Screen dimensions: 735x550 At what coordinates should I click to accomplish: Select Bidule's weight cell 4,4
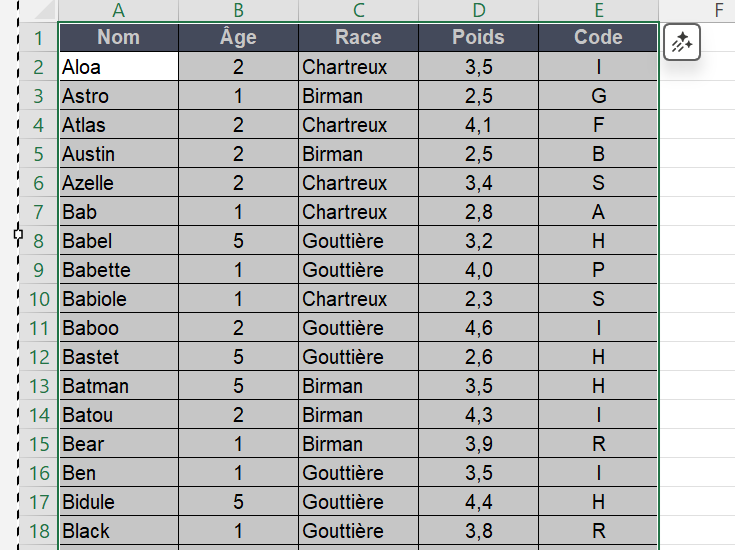pos(478,502)
